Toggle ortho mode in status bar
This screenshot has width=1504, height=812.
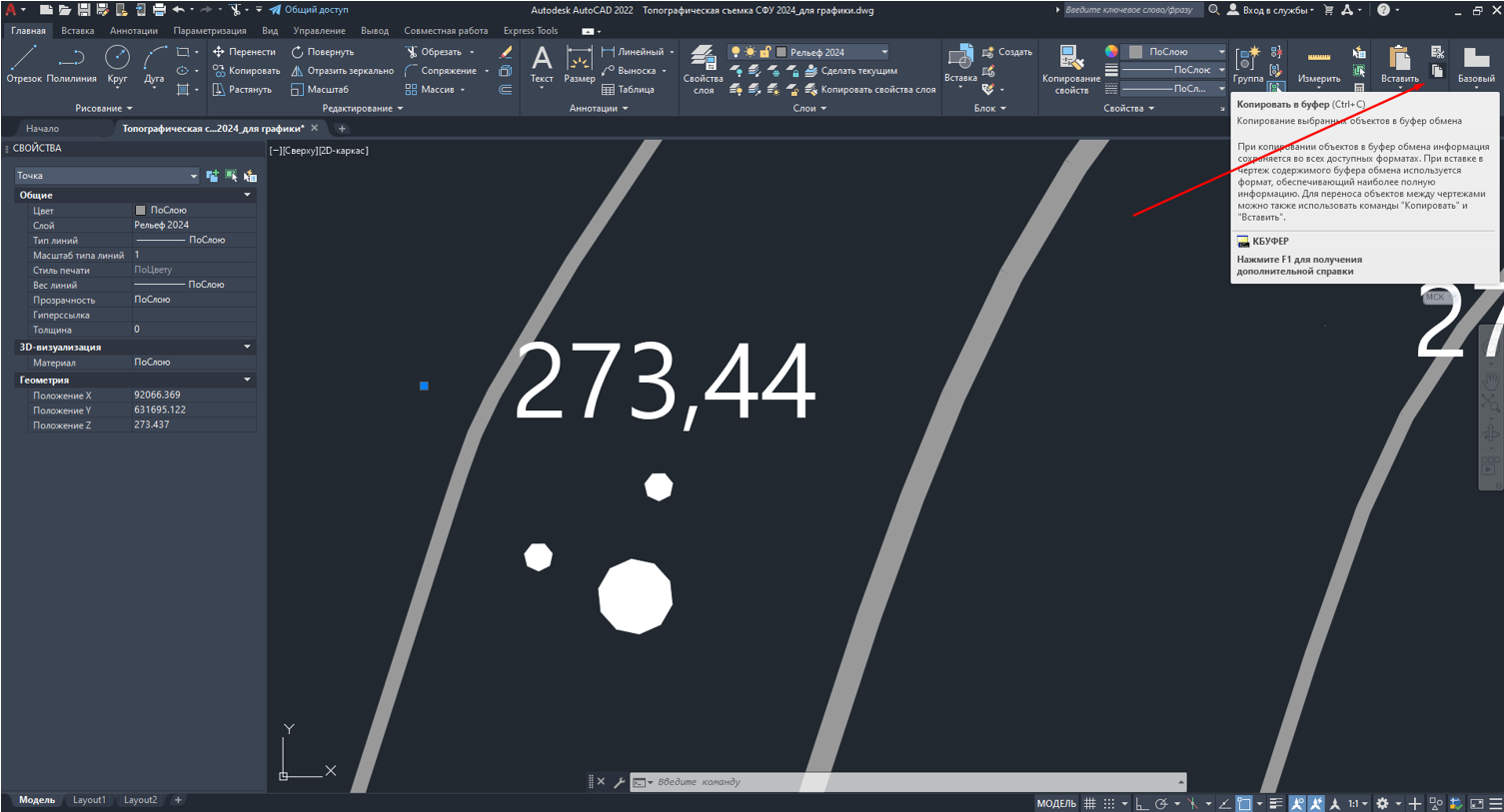click(1141, 803)
